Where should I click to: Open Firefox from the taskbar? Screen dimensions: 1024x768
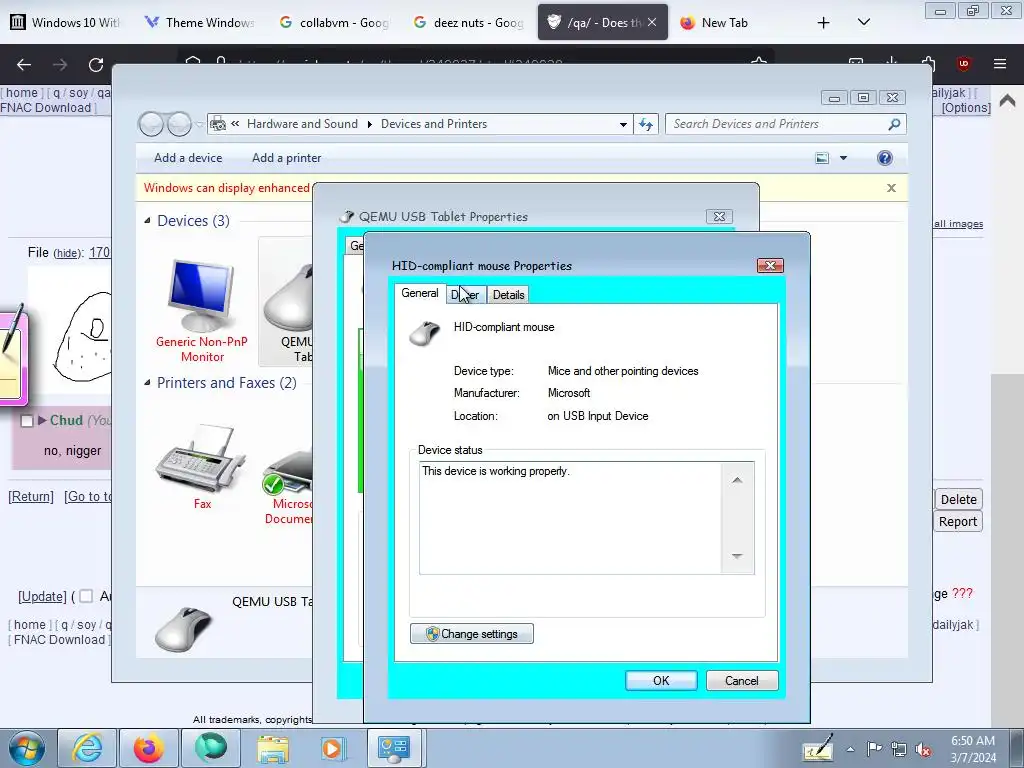click(x=148, y=748)
